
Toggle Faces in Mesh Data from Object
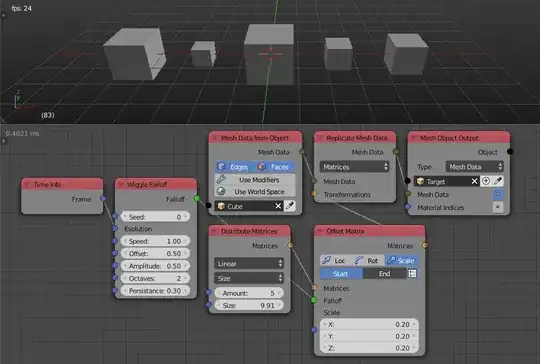click(276, 167)
